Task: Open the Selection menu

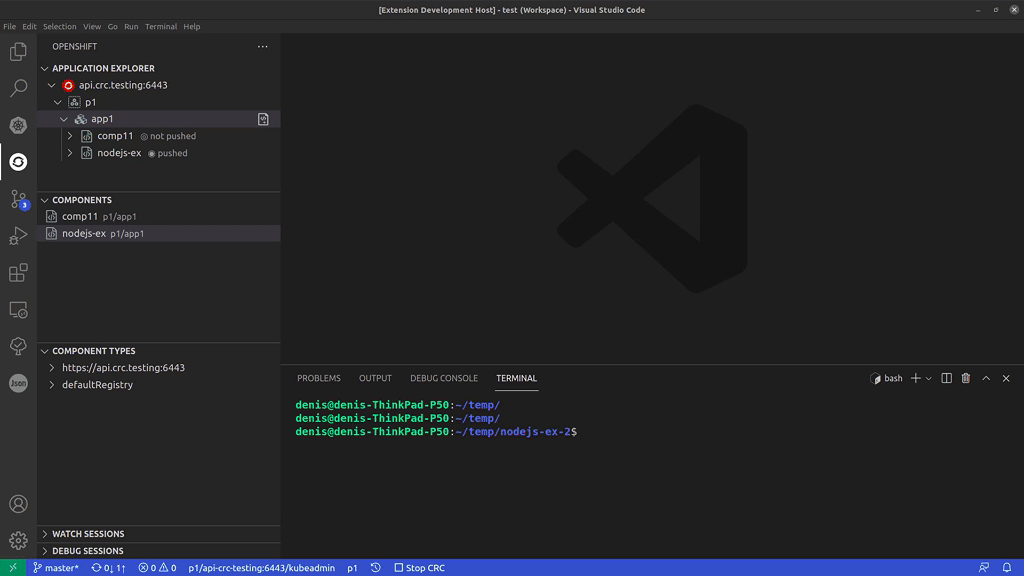Action: click(x=59, y=27)
